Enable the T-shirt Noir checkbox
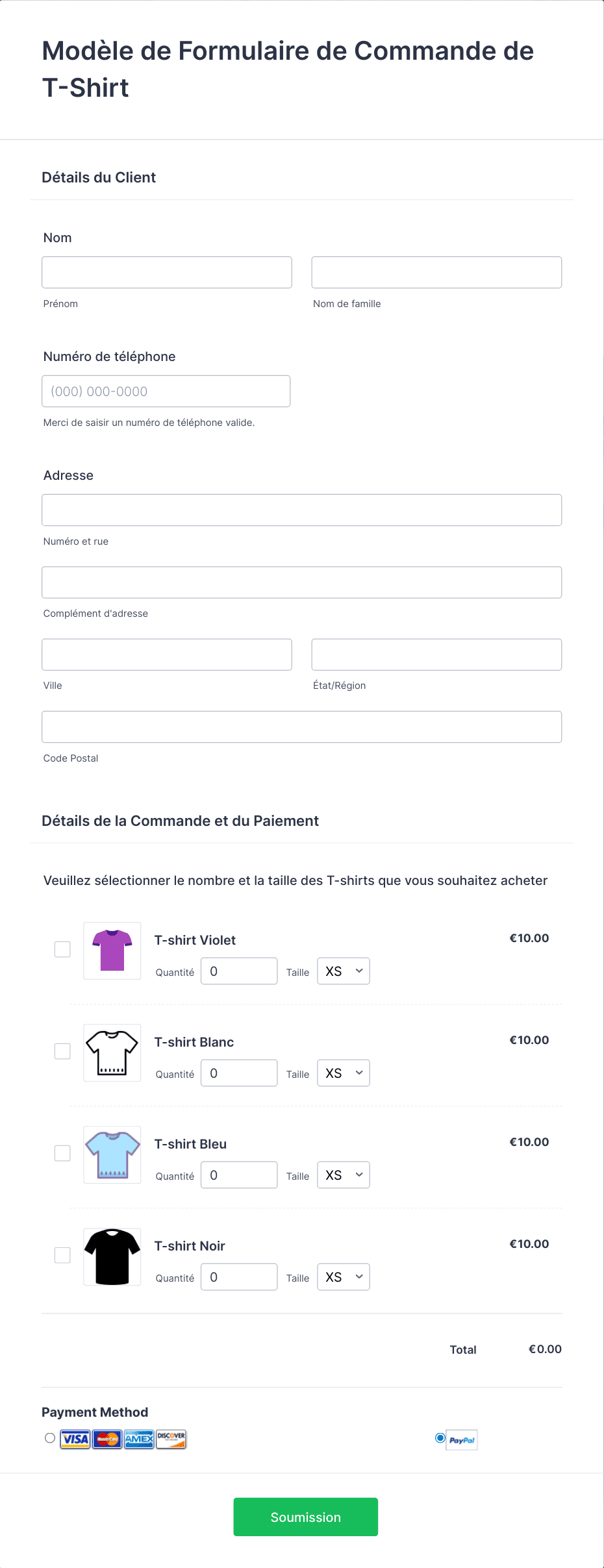 (62, 1255)
